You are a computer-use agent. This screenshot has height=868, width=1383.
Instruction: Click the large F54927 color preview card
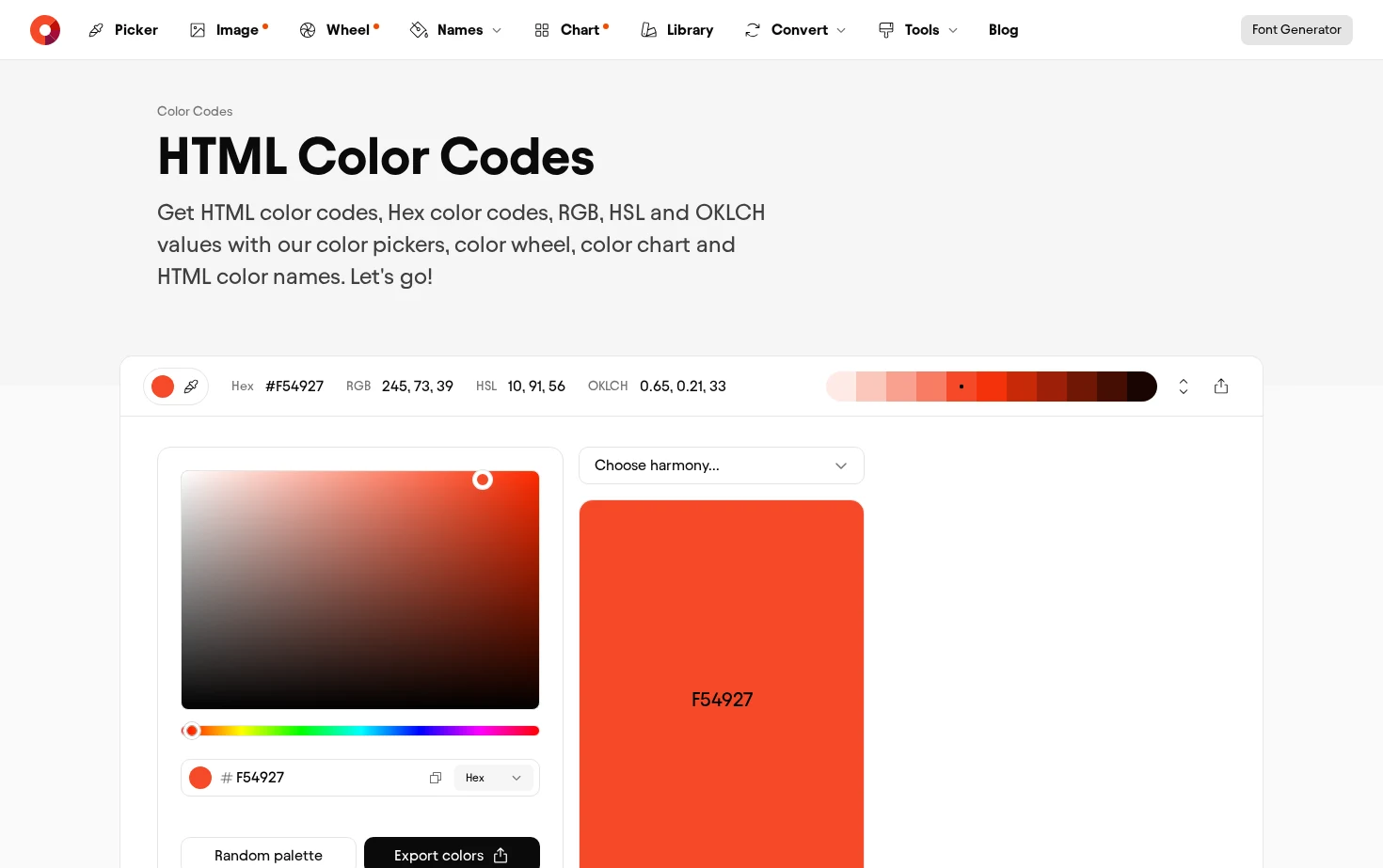722,684
